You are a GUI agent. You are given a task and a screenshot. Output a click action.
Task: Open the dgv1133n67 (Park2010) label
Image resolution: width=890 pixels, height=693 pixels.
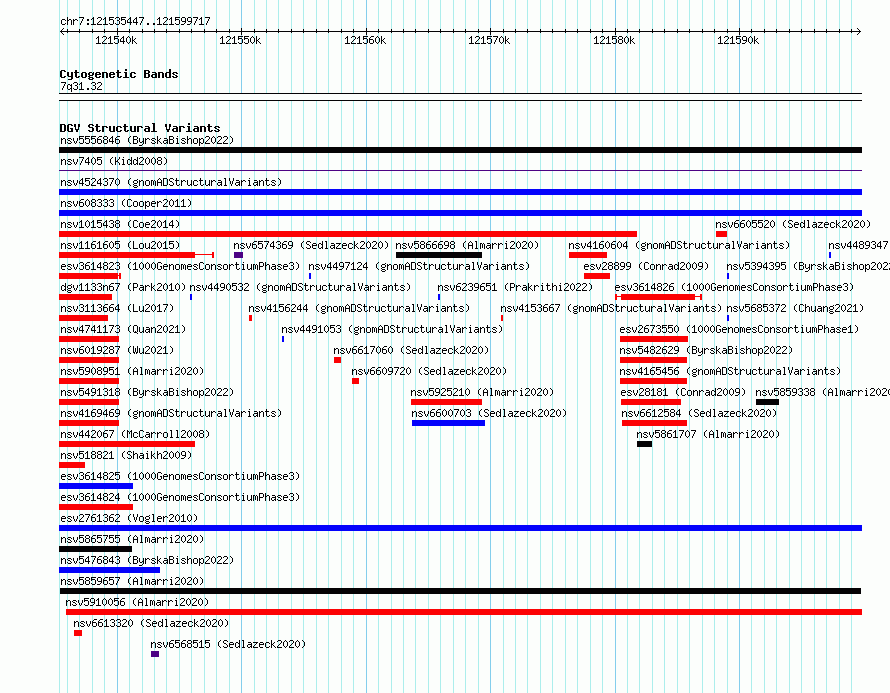[123, 287]
